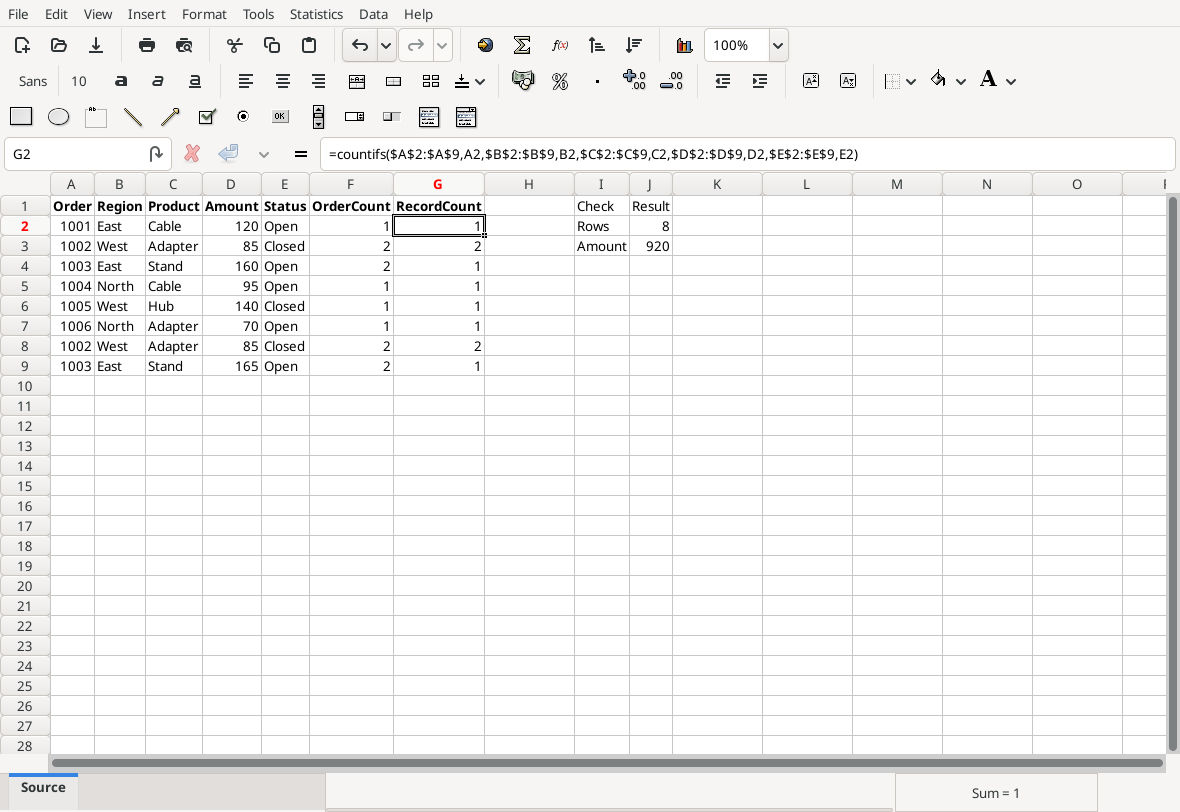
Task: Open an existing file
Action: (x=59, y=45)
